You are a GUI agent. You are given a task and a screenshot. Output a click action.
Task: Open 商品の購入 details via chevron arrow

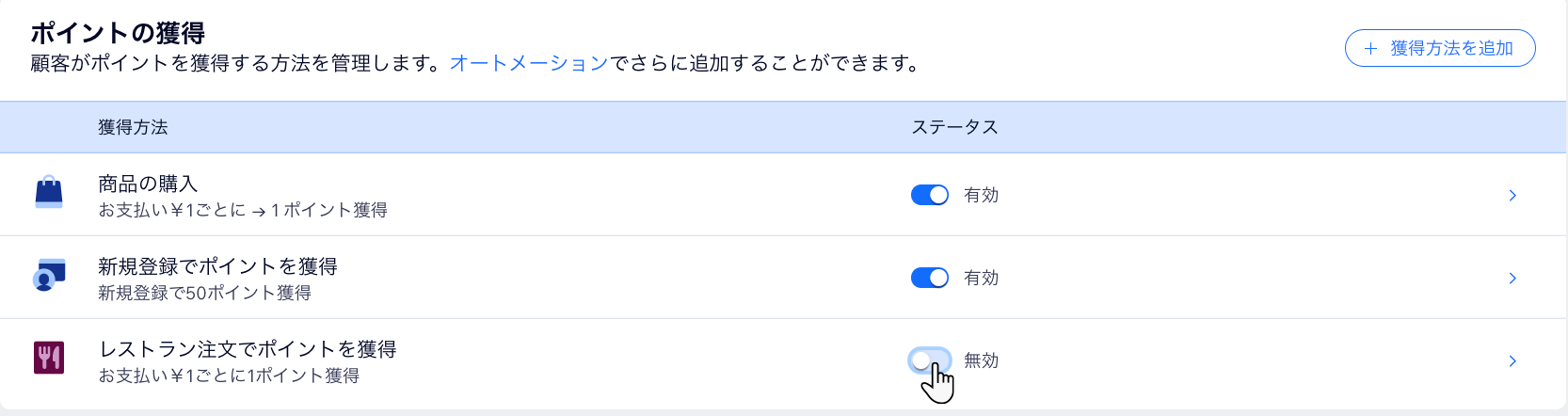(1512, 196)
